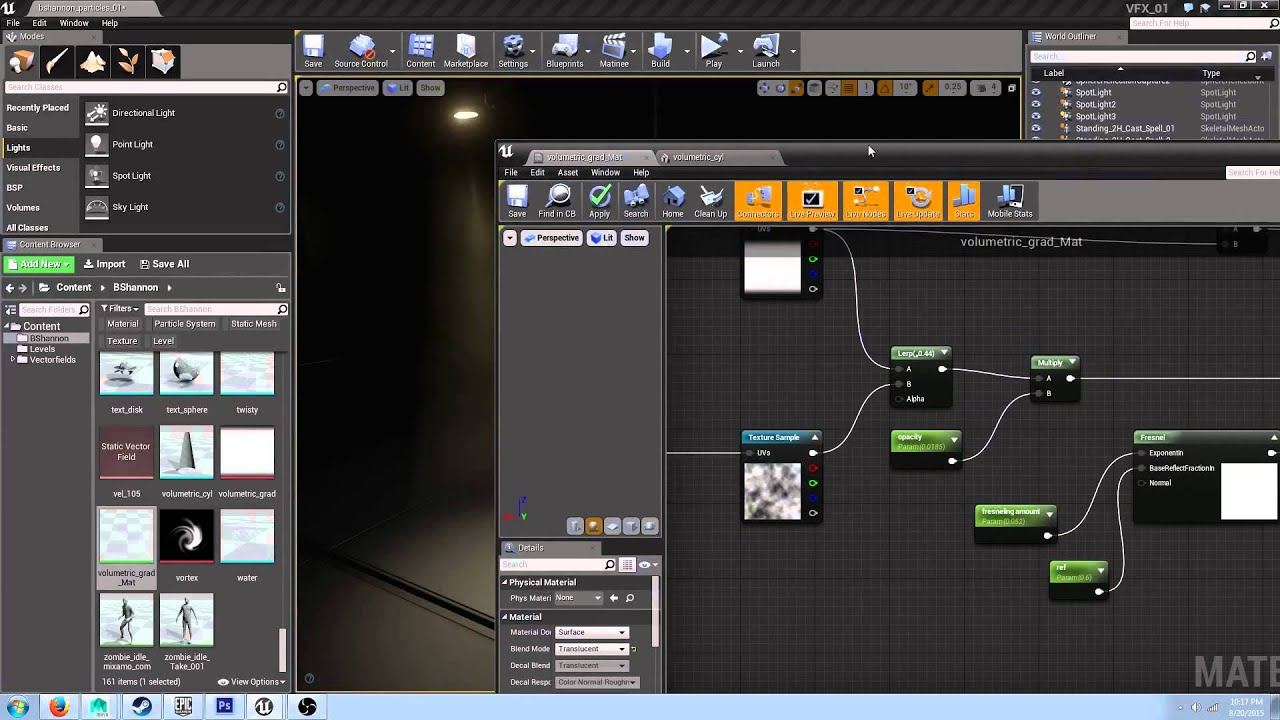Open Settings in the main toolbar
Screen dimensions: 1280x720
click(513, 52)
